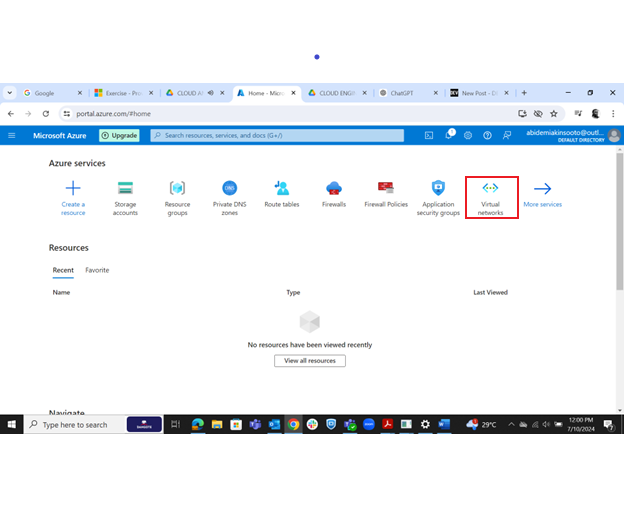This screenshot has width=624, height=516.
Task: Open the volume control in system tray
Action: point(546,424)
